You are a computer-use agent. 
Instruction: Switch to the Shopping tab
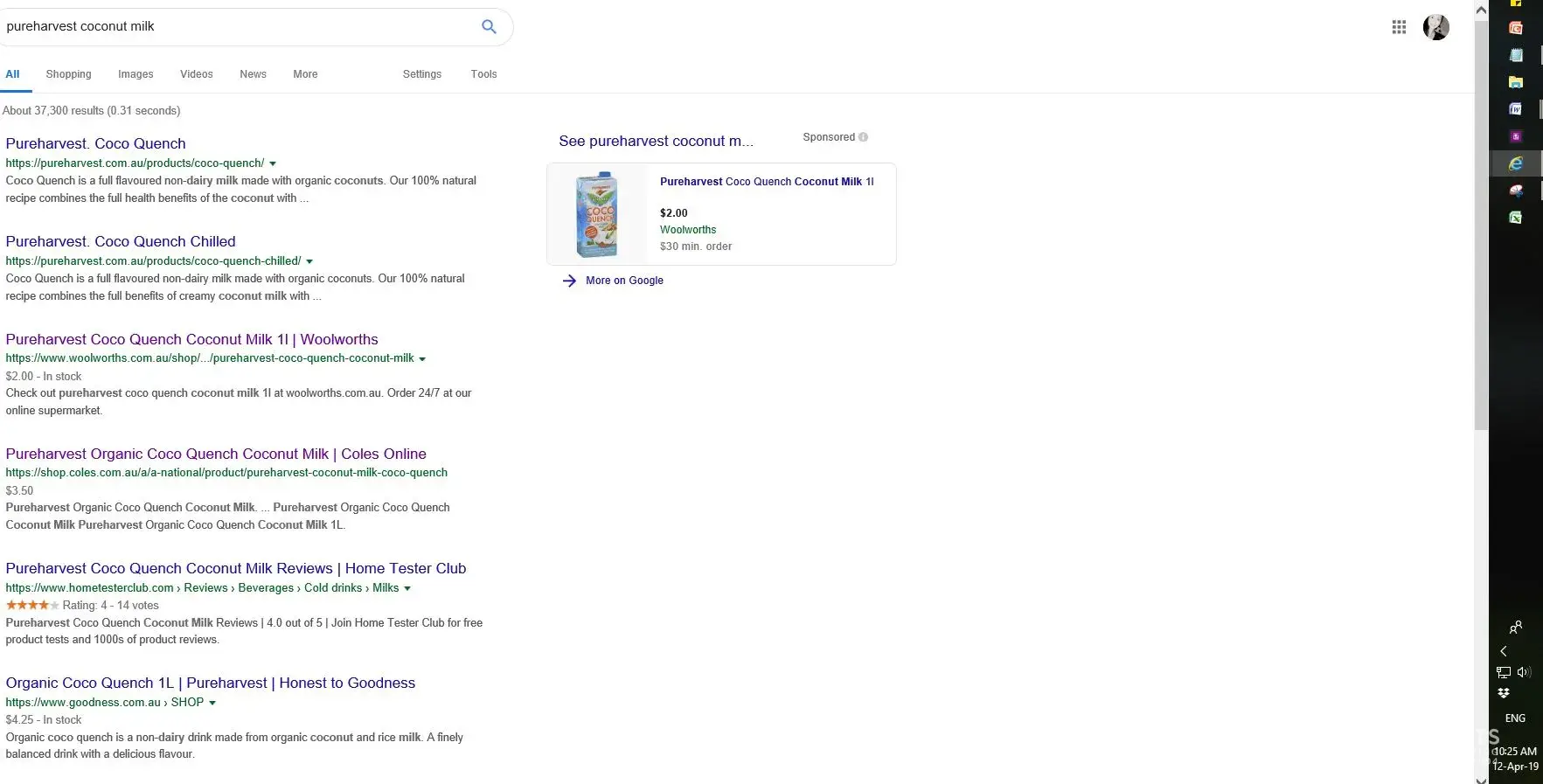pos(68,74)
